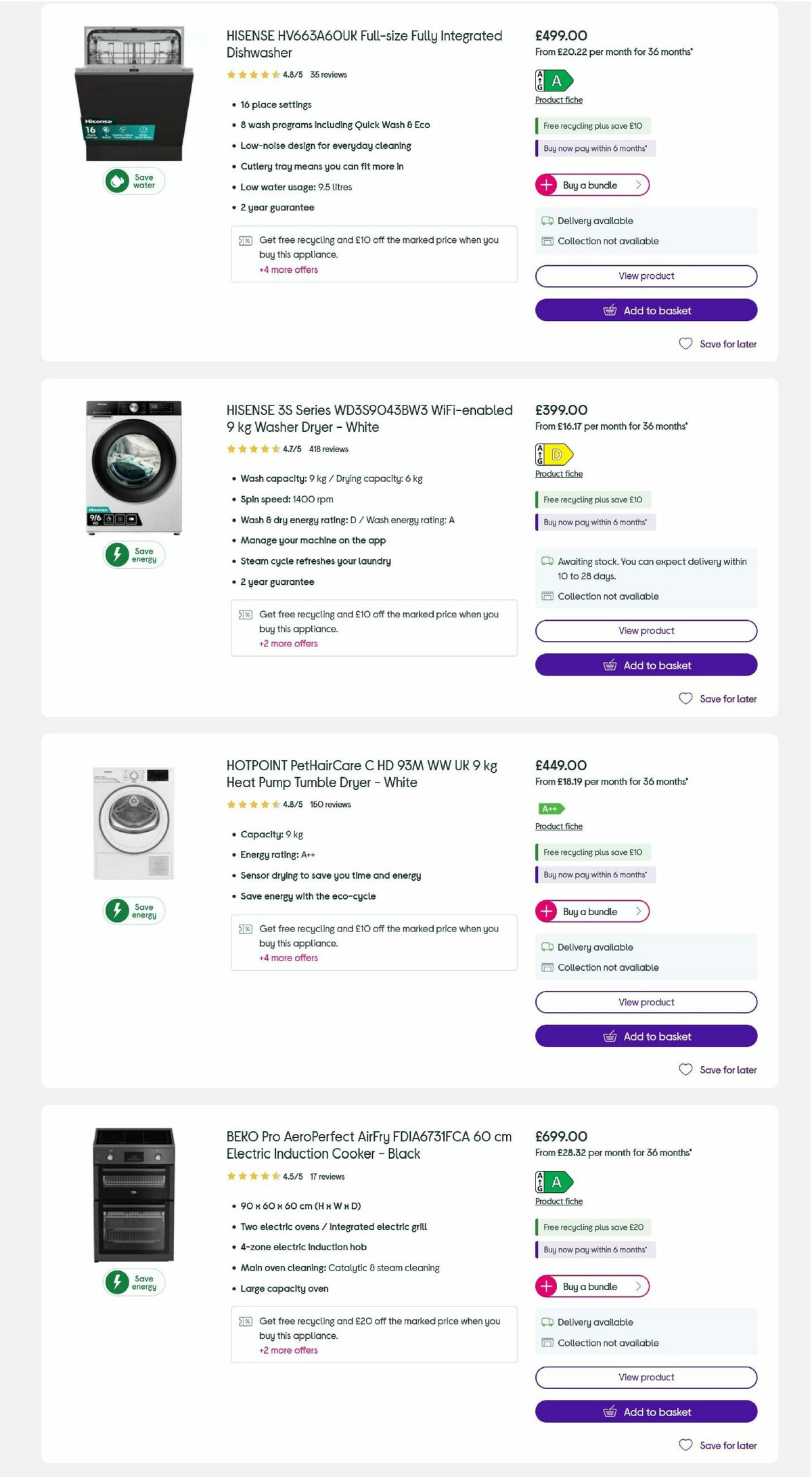
Task: Click the Hisense dishwasher product image
Action: [x=135, y=91]
